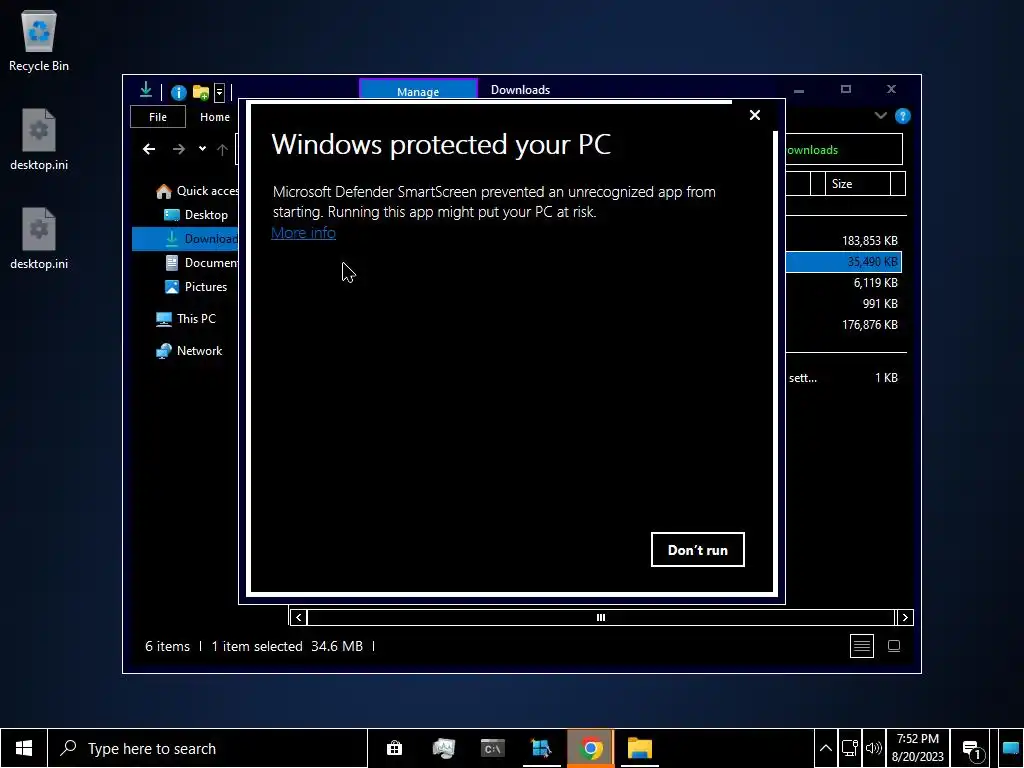Open the More info link

303,232
